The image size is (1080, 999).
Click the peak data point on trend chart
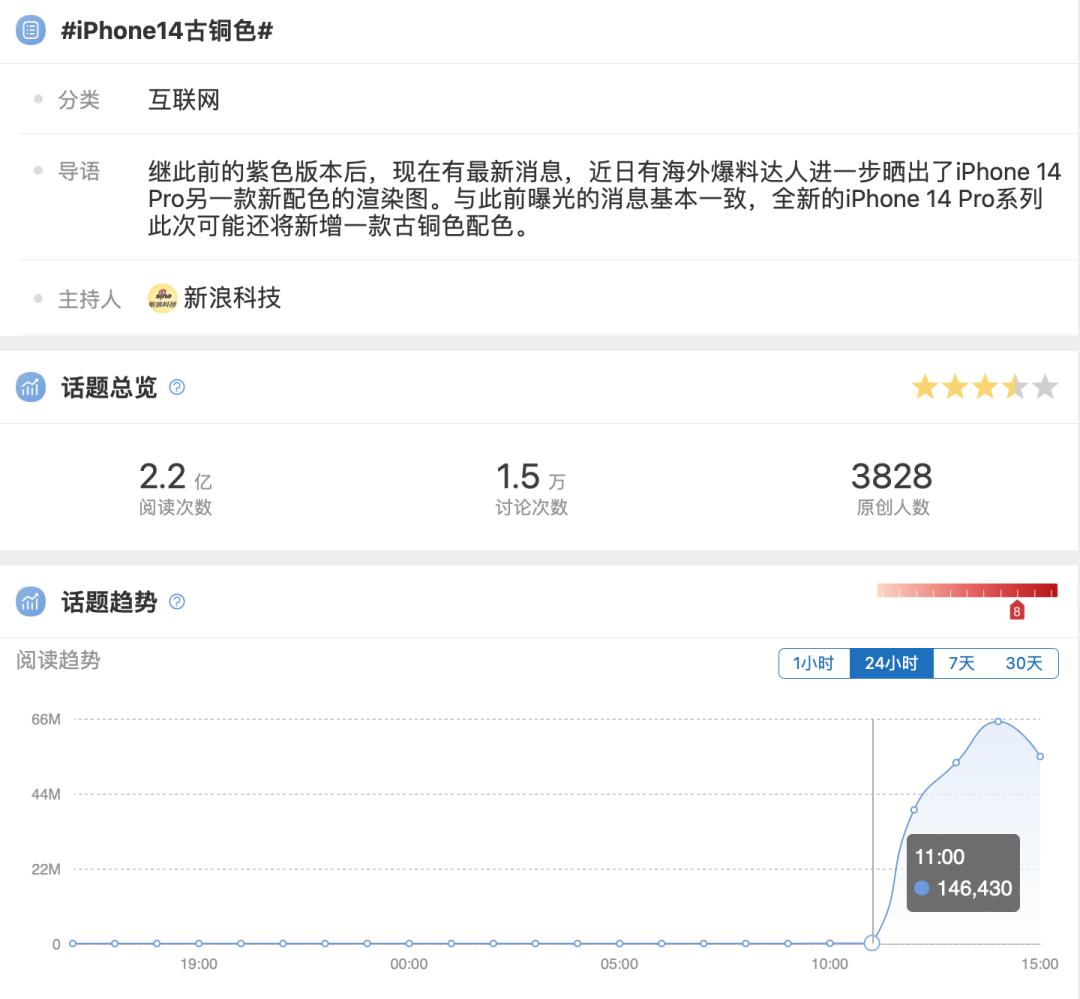998,721
